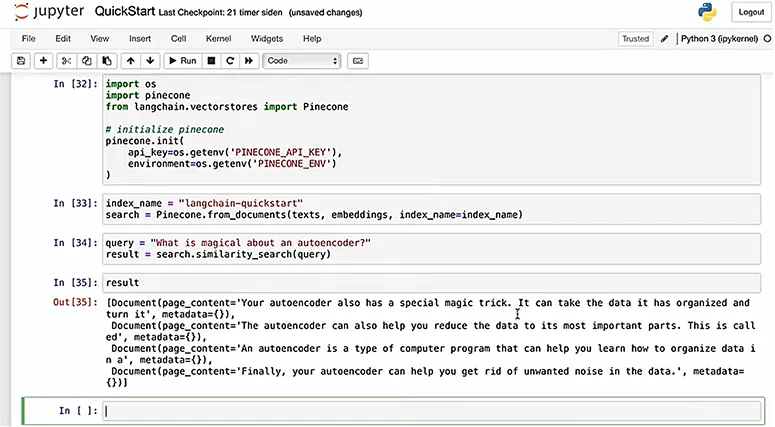Click into the empty code cell
This screenshot has width=775, height=427.
coord(430,410)
